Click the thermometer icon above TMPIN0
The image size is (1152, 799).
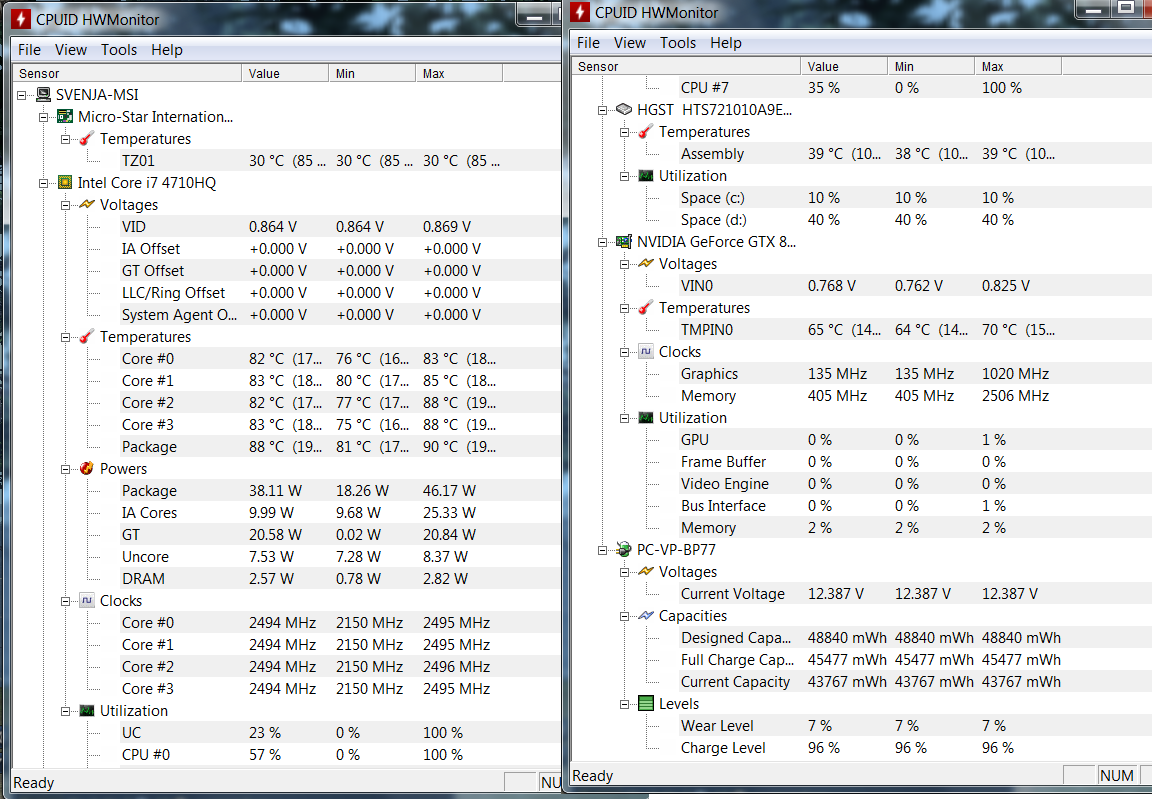[646, 308]
